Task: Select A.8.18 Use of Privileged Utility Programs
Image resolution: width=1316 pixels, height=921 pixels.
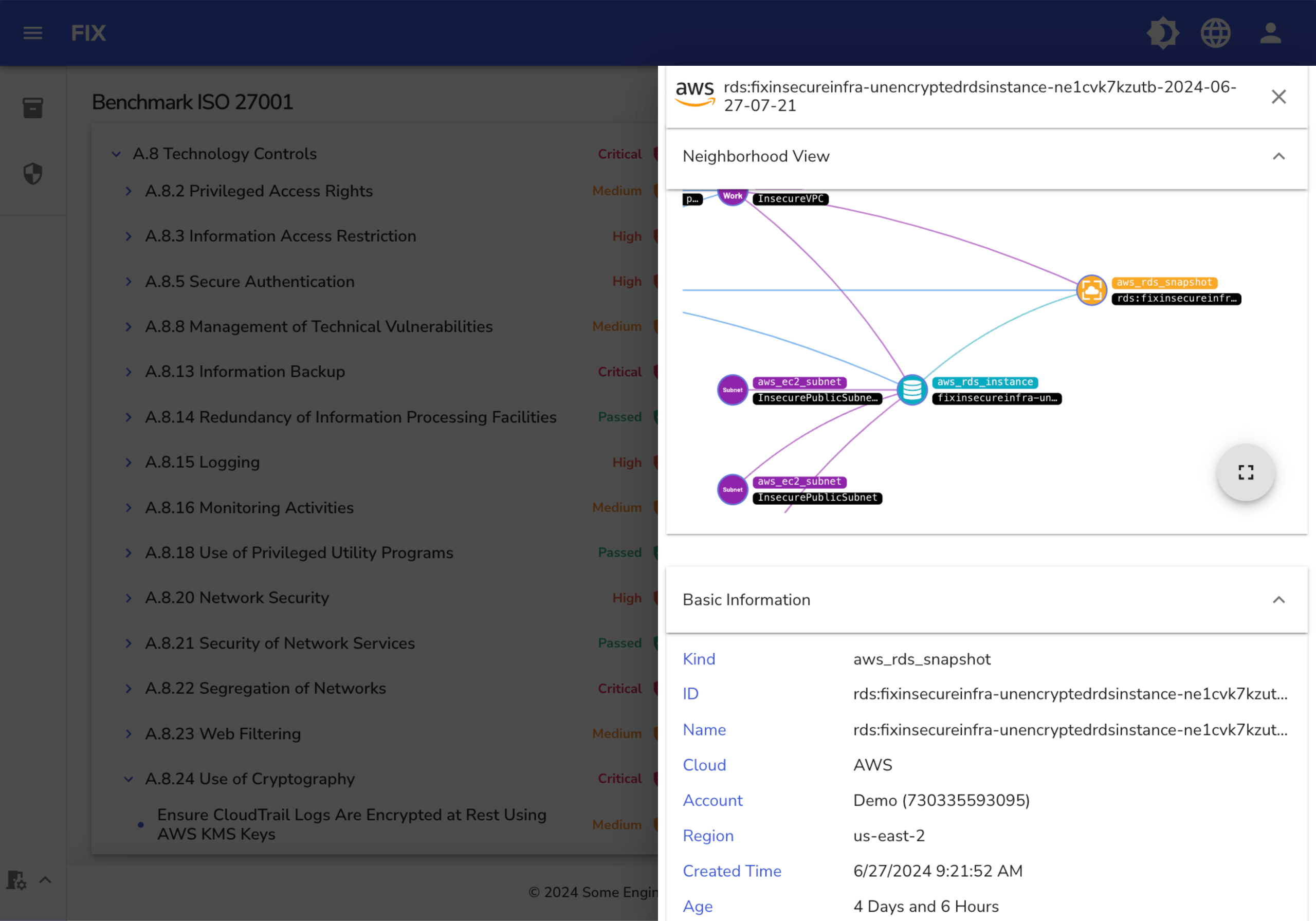Action: pos(299,552)
